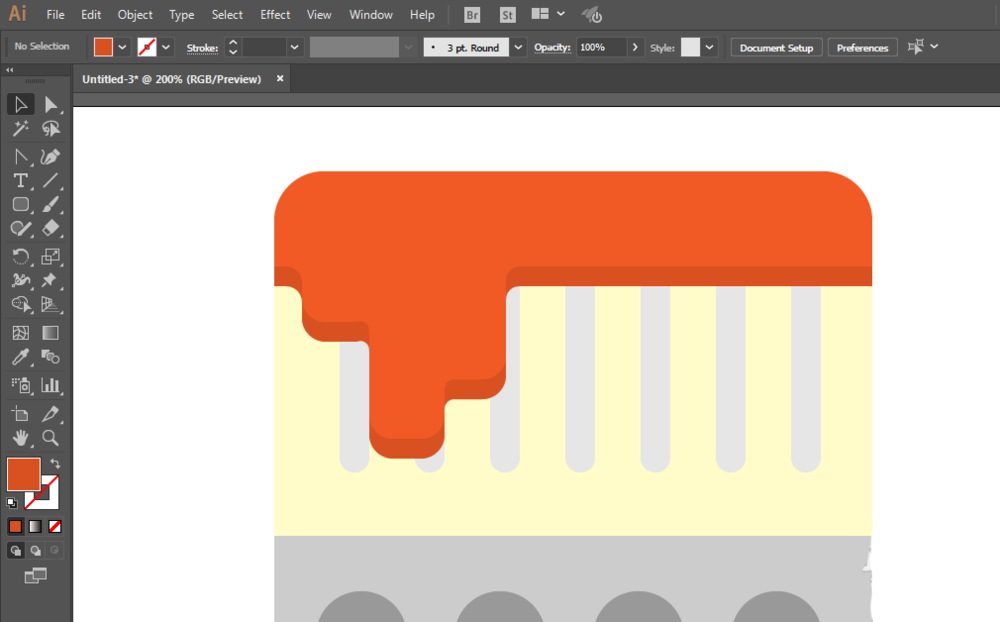Swap fill and stroke colors
The width and height of the screenshot is (1000, 622).
[x=55, y=464]
